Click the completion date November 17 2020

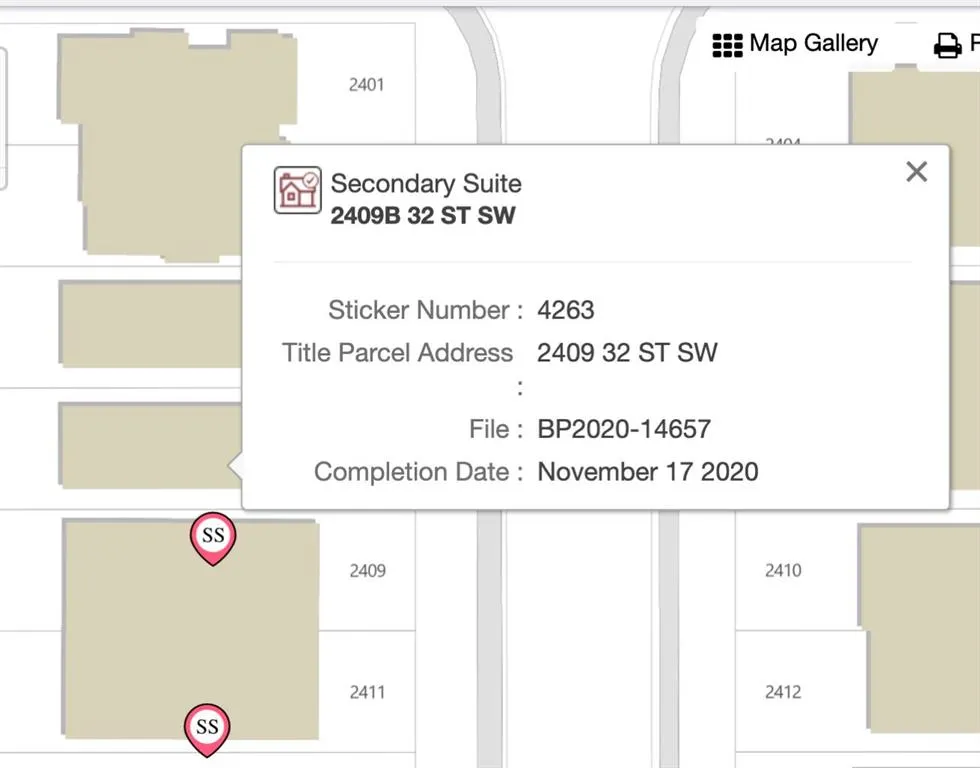tap(648, 472)
